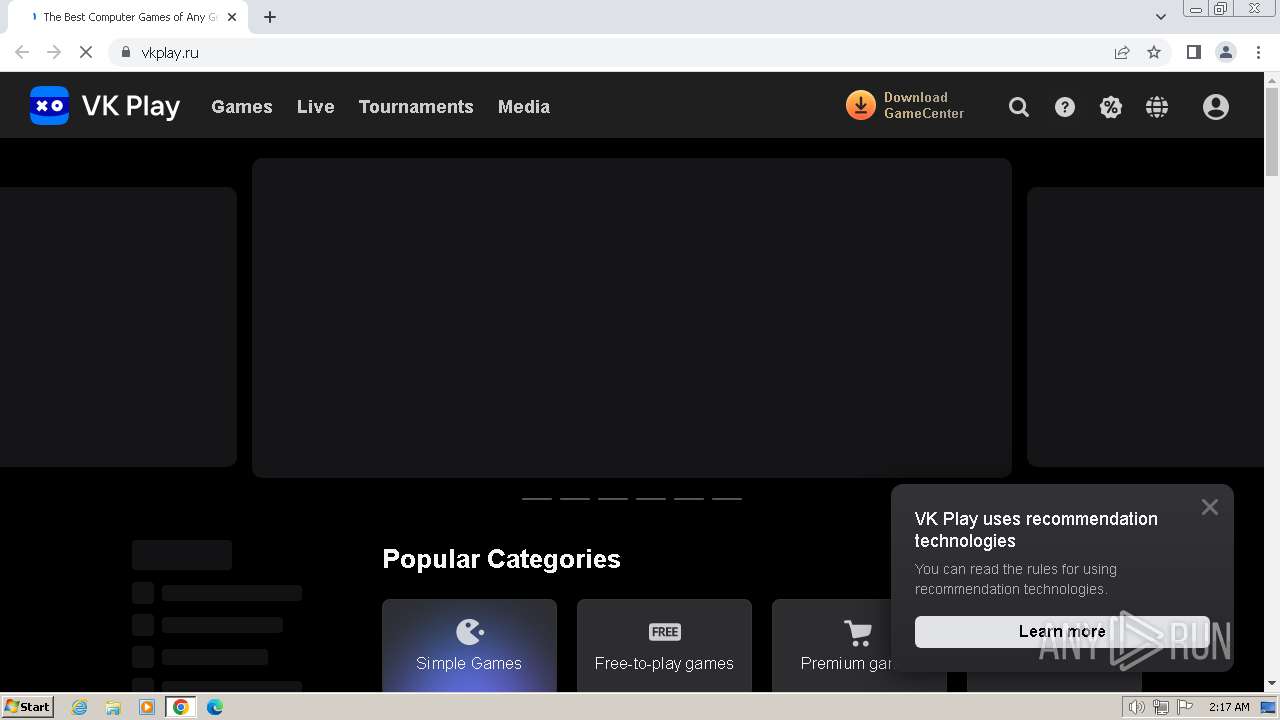Stop page loading in browser toolbar
This screenshot has height=720, width=1280.
86,52
